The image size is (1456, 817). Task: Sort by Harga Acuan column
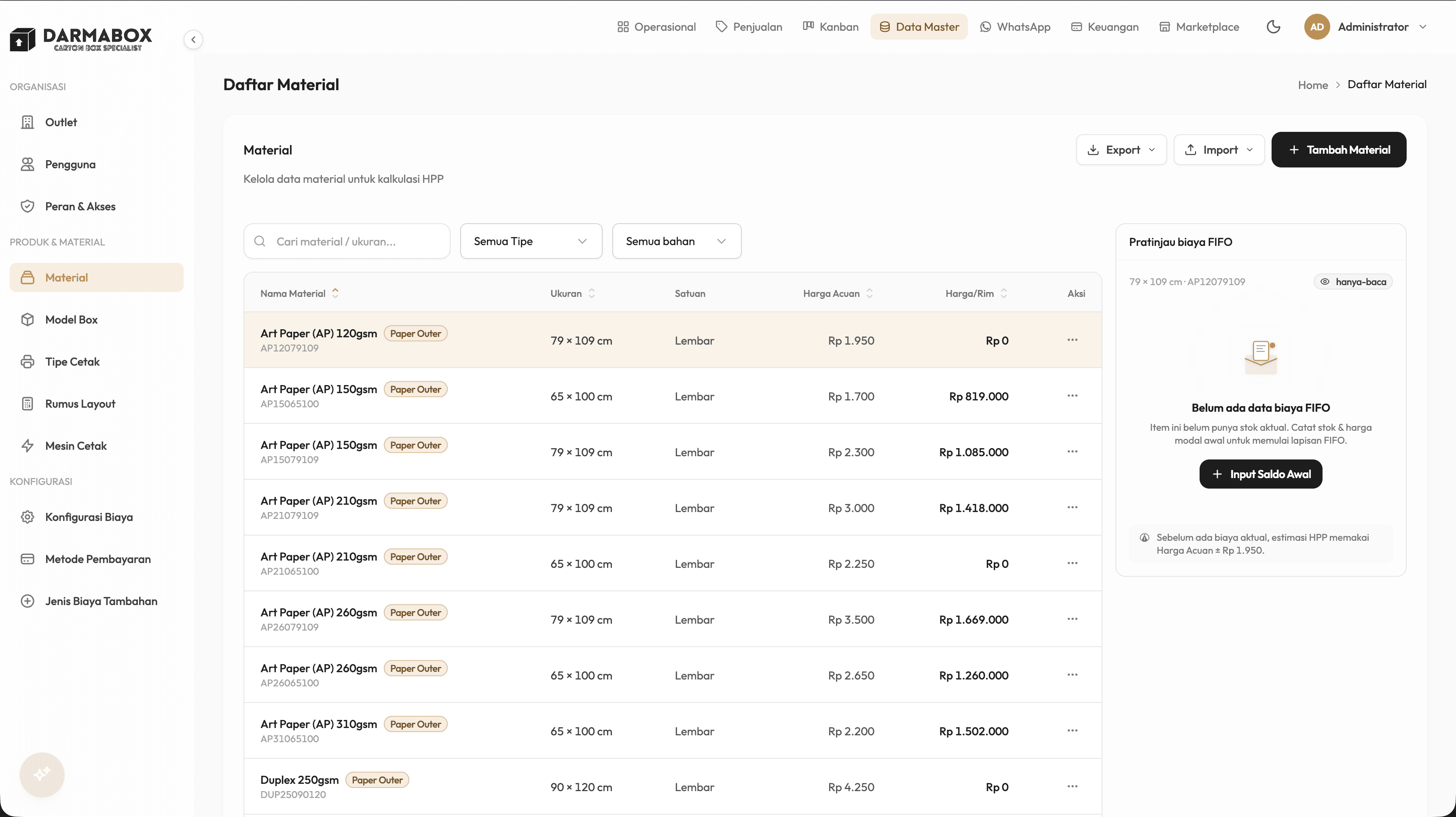(x=838, y=294)
